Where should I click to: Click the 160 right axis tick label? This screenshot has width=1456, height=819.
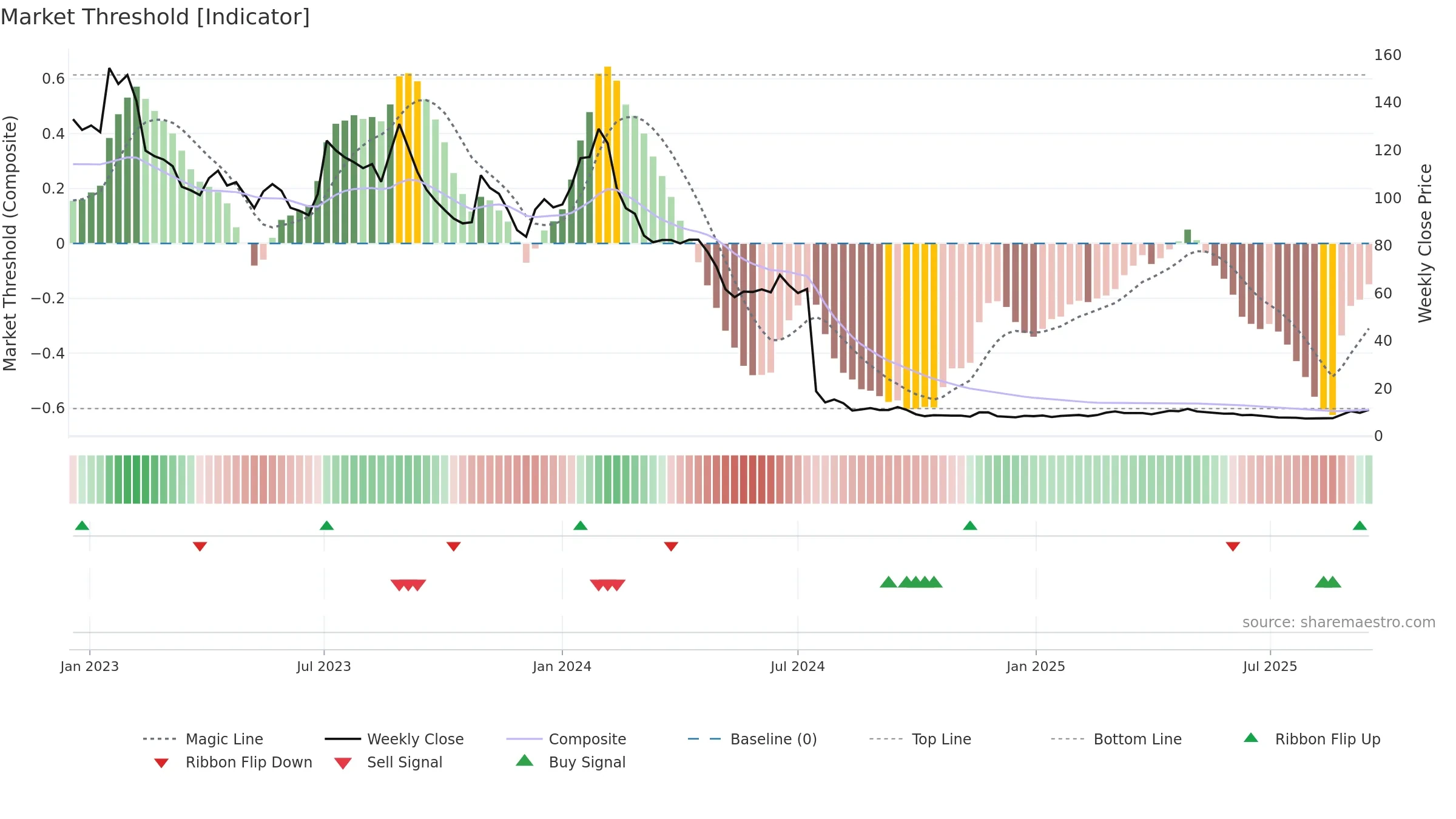(x=1388, y=55)
